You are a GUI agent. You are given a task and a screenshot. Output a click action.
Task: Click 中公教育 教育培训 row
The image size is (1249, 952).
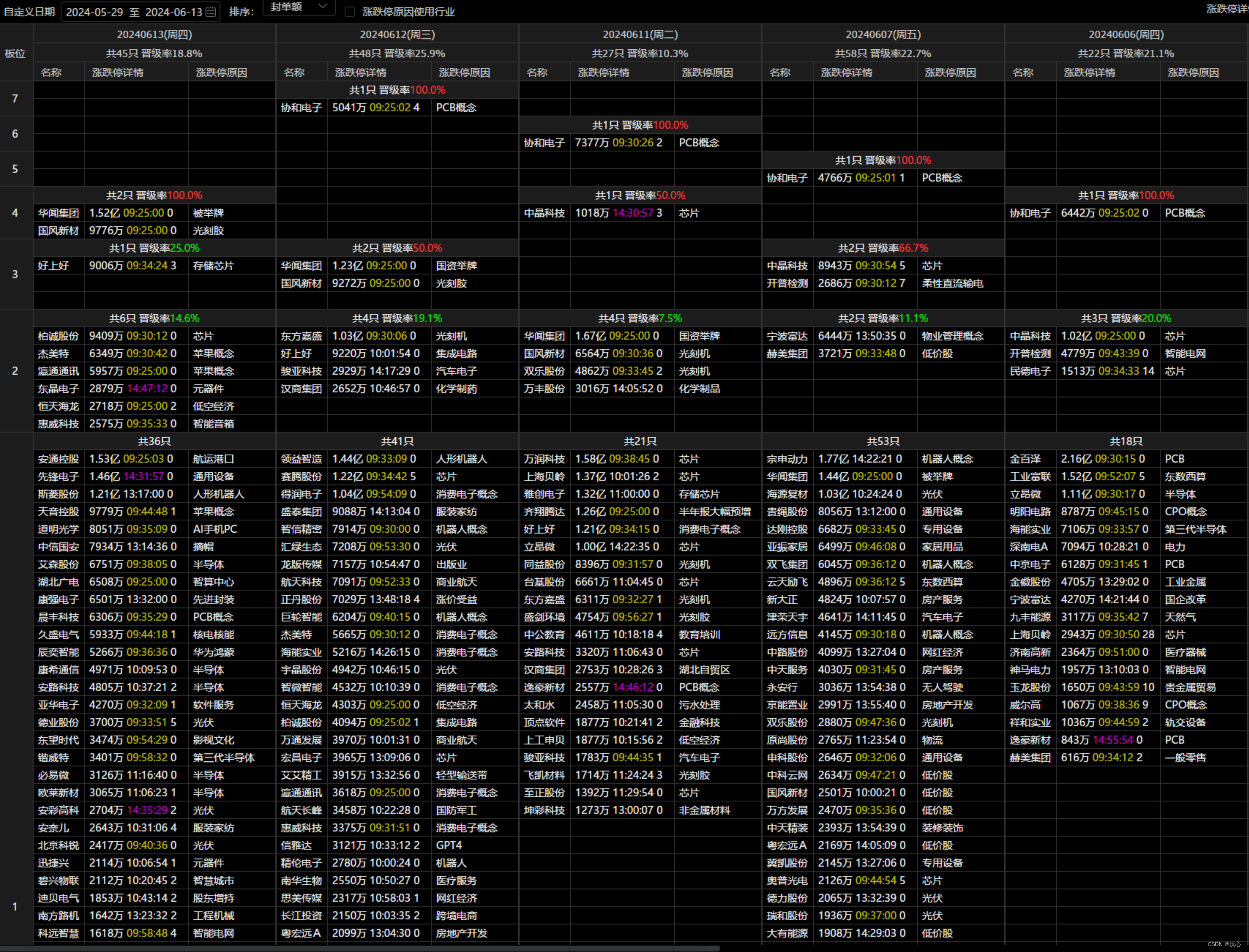point(640,635)
